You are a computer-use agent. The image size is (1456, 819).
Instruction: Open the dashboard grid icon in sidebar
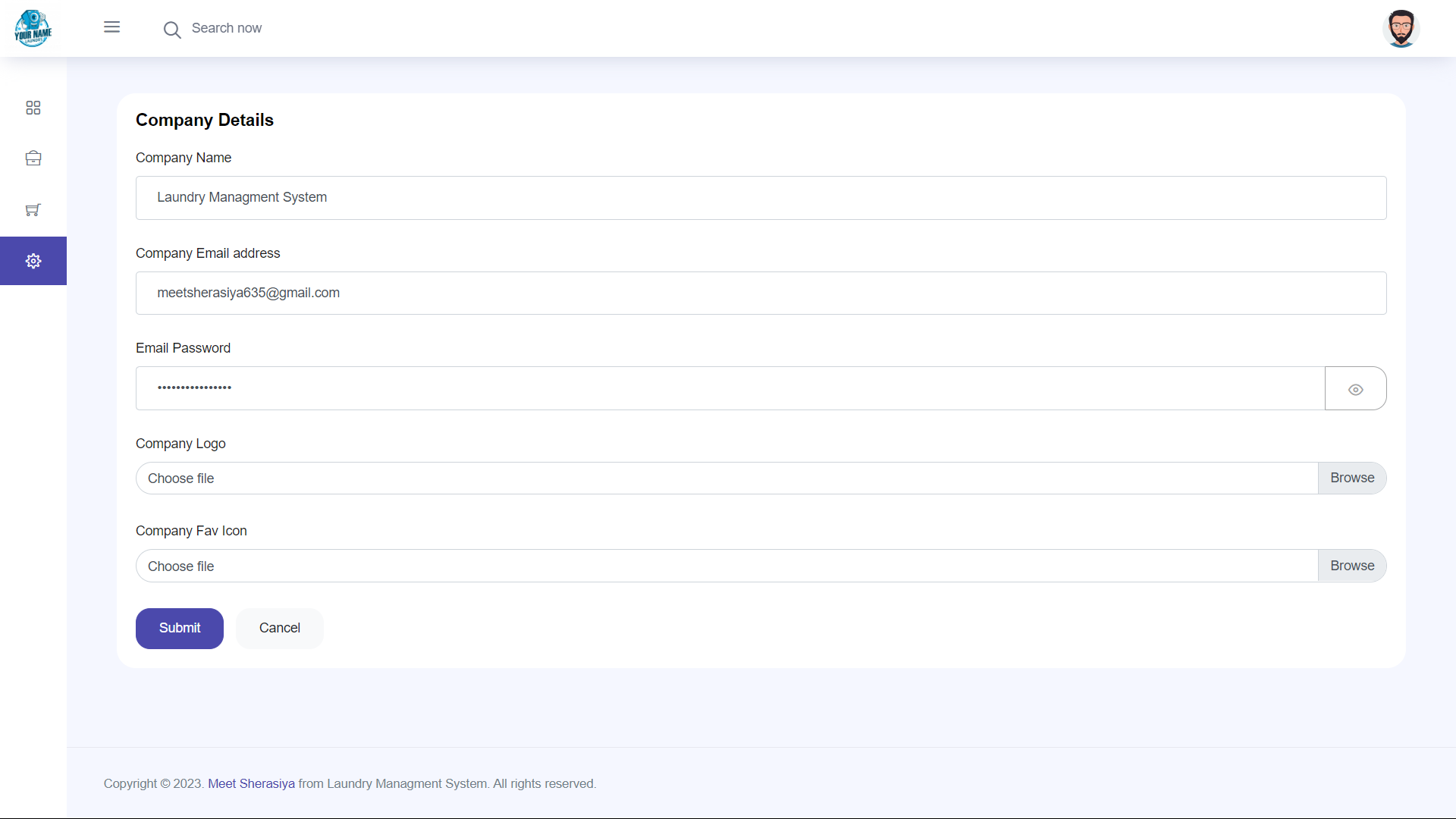click(x=33, y=108)
